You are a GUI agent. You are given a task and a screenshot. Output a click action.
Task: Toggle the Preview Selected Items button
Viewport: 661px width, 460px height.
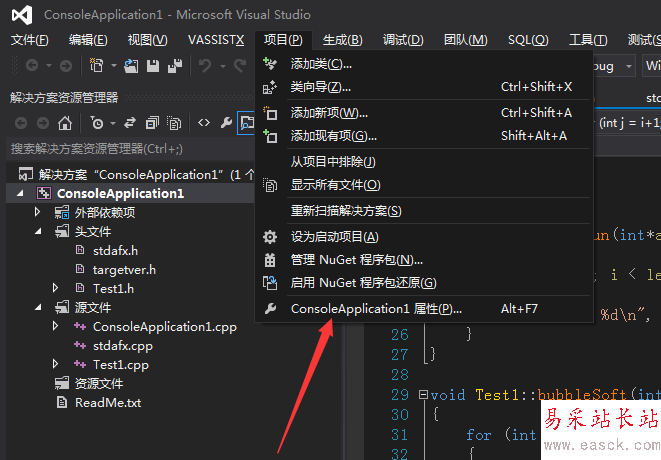(247, 123)
